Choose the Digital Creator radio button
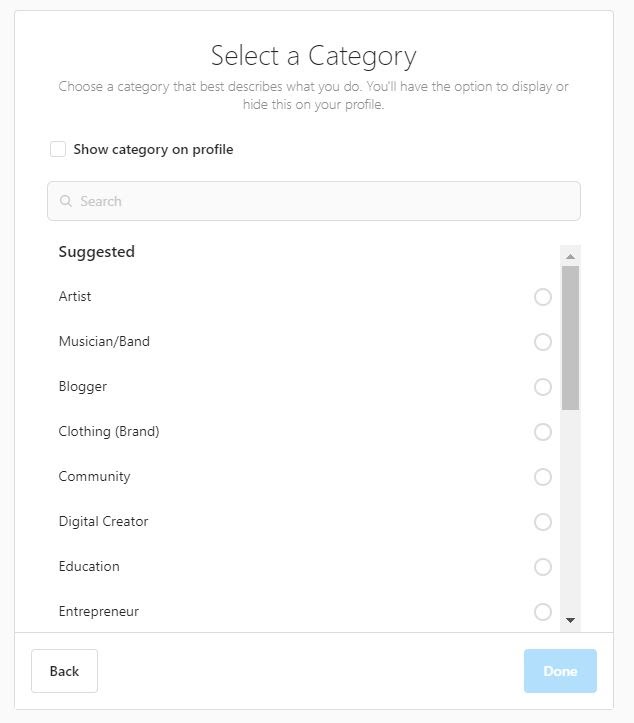 click(x=543, y=522)
